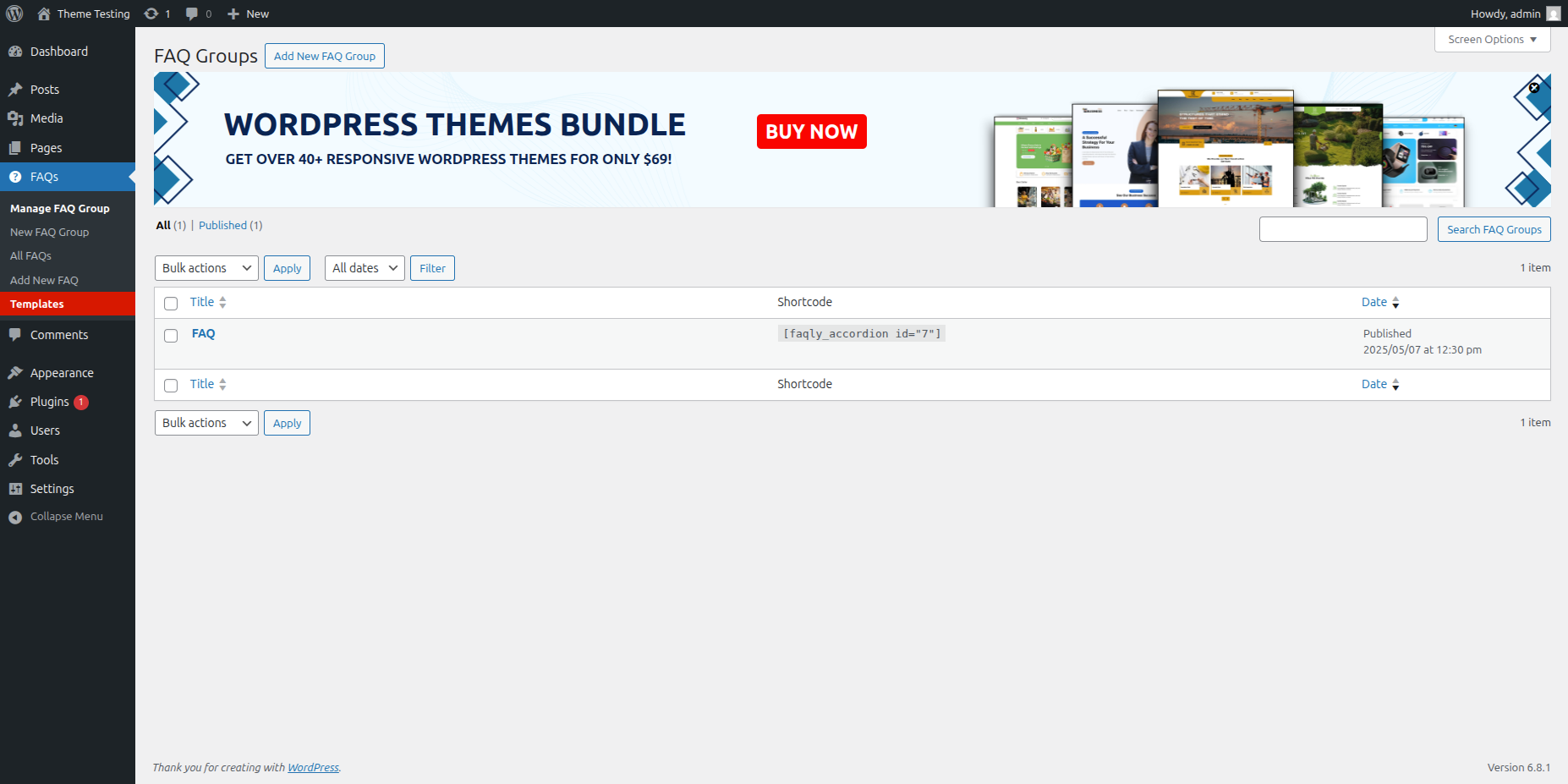Open bottom Bulk actions dropdown

[x=207, y=423]
